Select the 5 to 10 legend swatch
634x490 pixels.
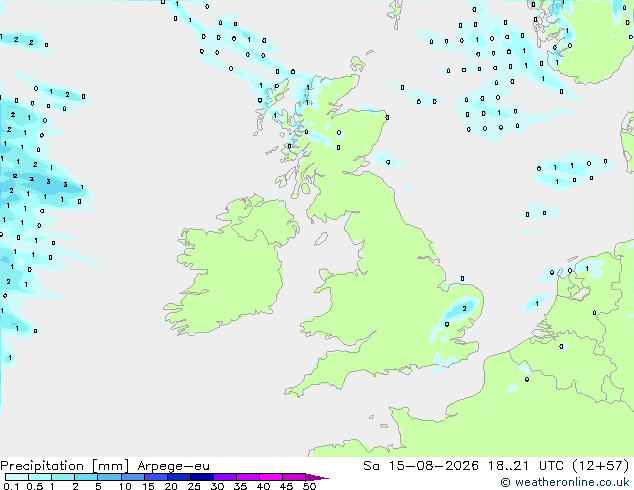(109, 477)
